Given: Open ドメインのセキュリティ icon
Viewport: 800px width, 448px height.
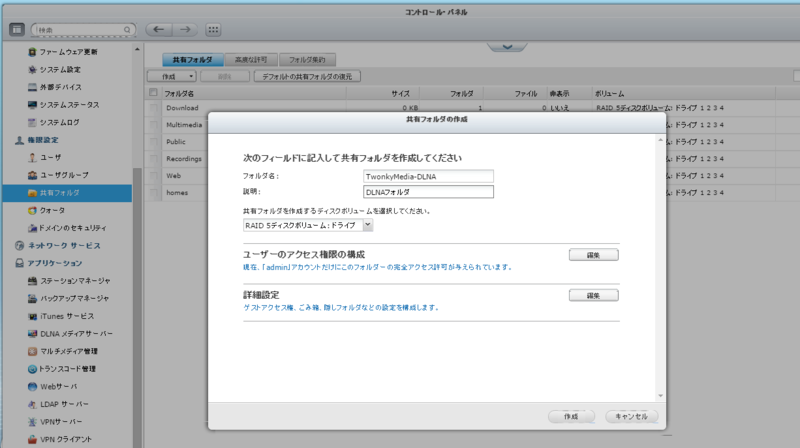Looking at the screenshot, I should point(33,228).
